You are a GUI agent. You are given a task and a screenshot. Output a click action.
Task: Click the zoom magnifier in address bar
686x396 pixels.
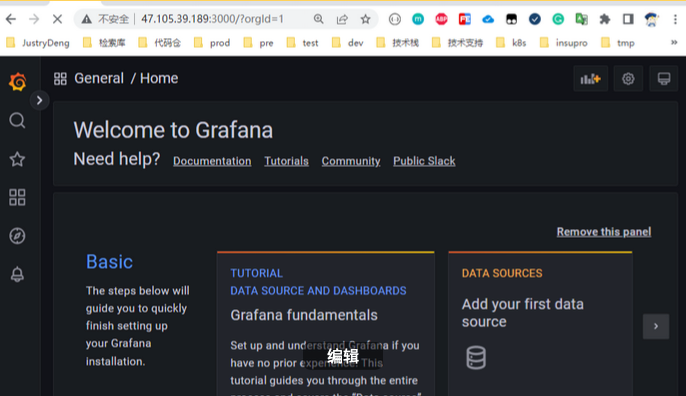(318, 19)
